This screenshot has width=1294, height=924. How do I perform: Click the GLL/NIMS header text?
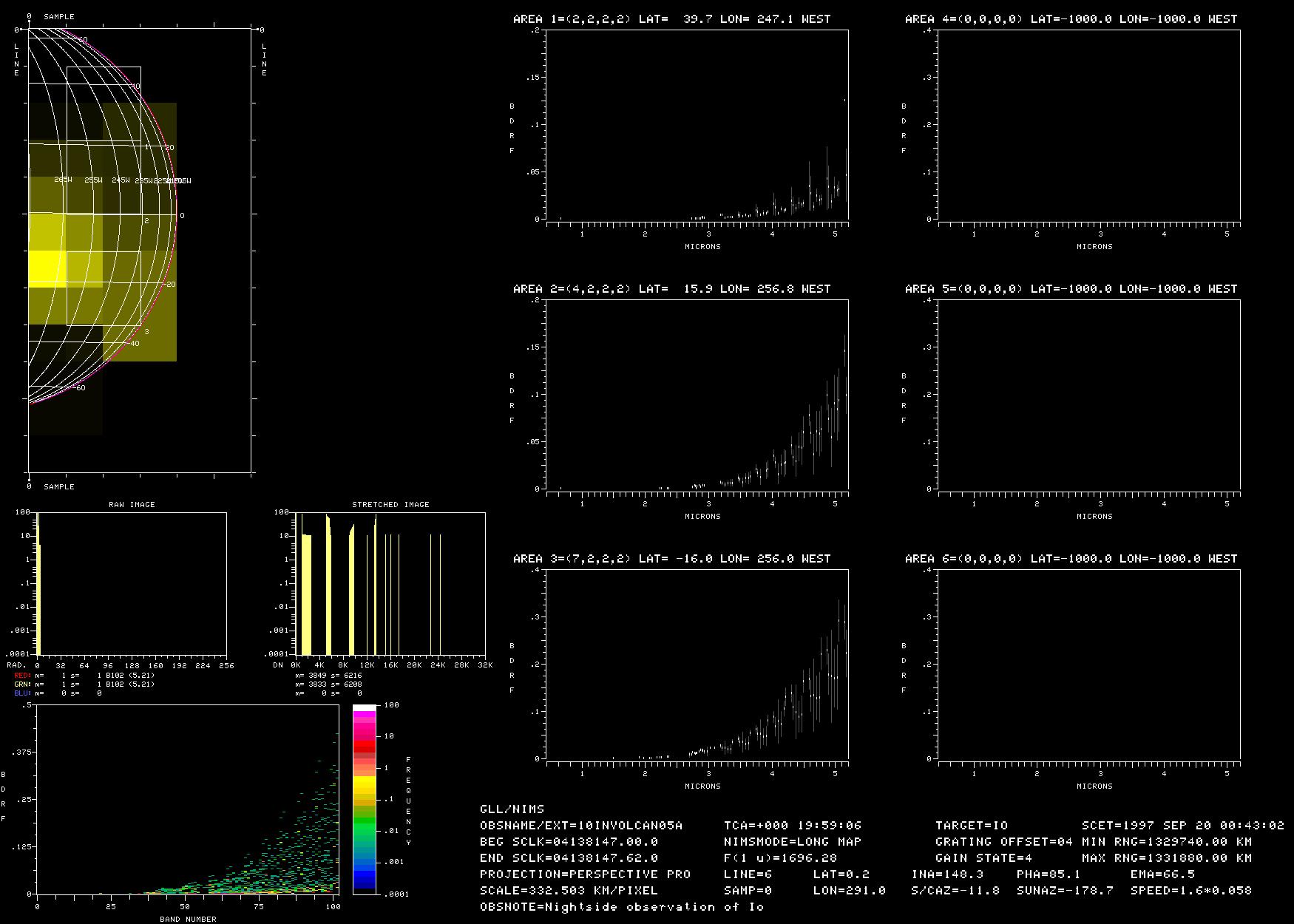[512, 809]
